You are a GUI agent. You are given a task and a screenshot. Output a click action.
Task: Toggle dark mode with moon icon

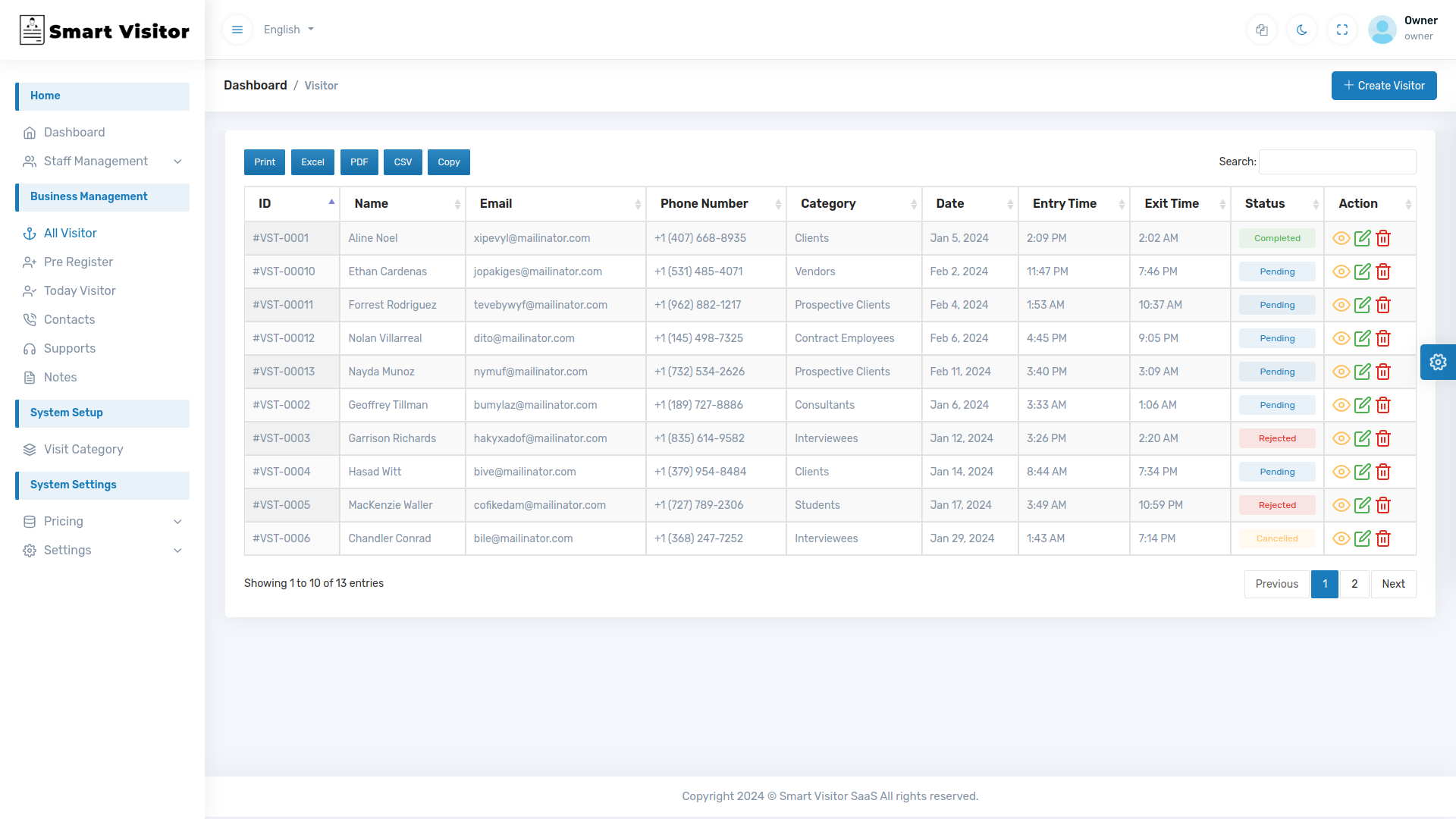tap(1302, 30)
